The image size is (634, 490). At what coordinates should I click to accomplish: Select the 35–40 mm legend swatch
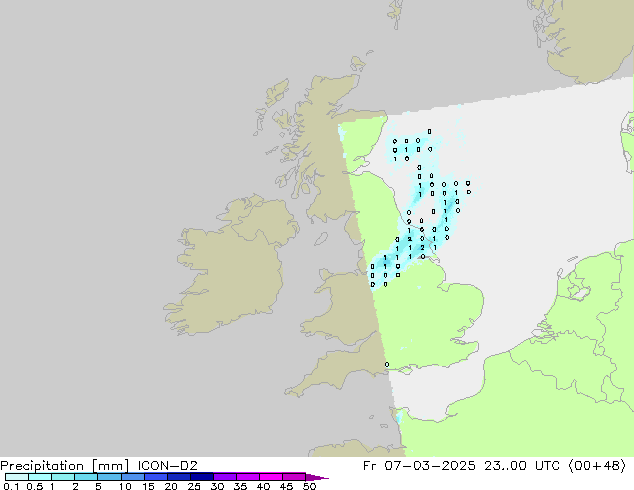(x=247, y=477)
